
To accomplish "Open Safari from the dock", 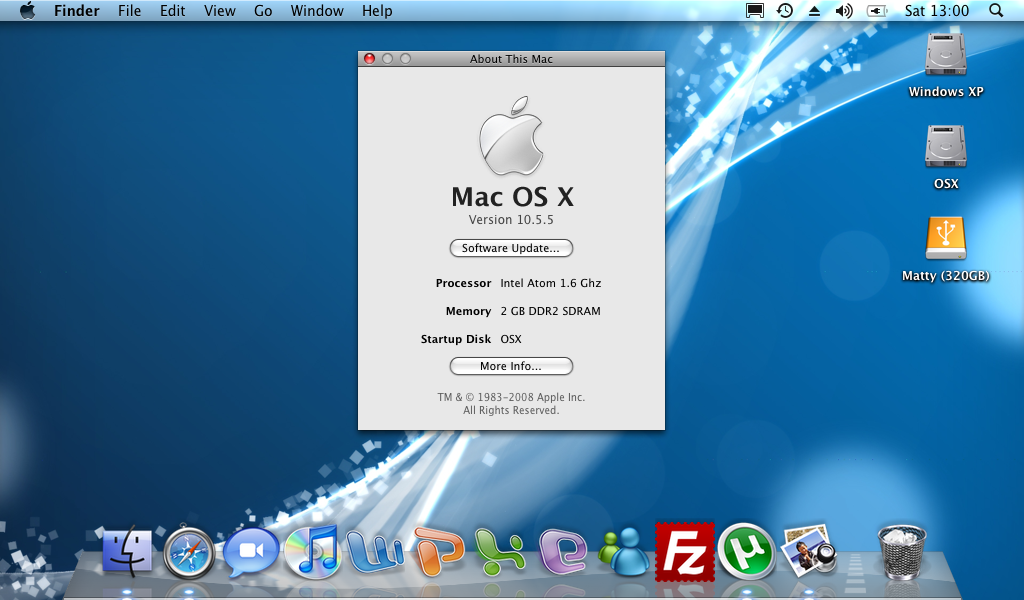I will click(x=189, y=552).
